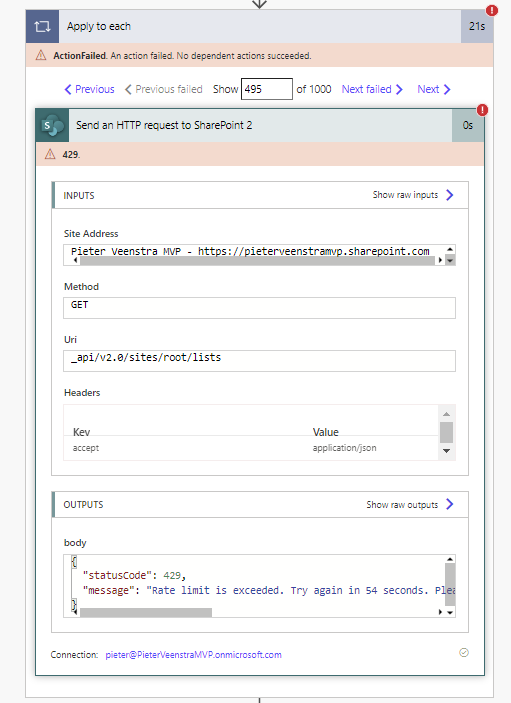Click the Apply to each loop icon
Image resolution: width=511 pixels, height=703 pixels.
coord(42,26)
